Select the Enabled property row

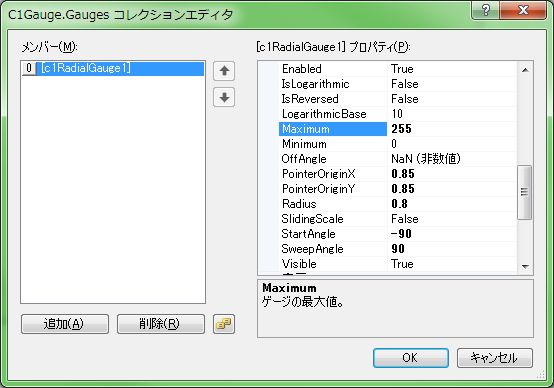pyautogui.click(x=397, y=69)
